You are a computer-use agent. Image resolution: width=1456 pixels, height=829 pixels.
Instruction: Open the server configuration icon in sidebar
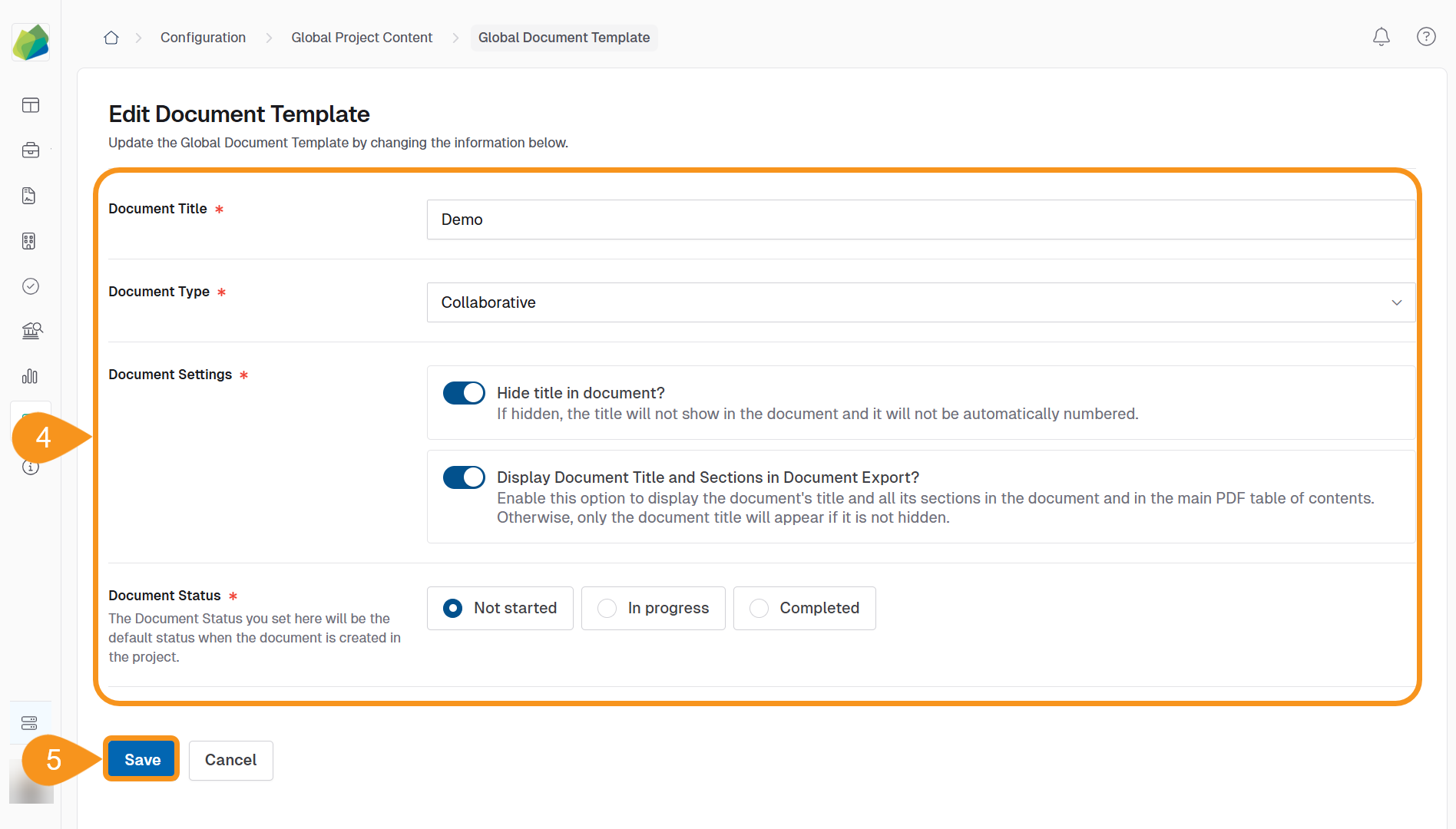point(30,723)
